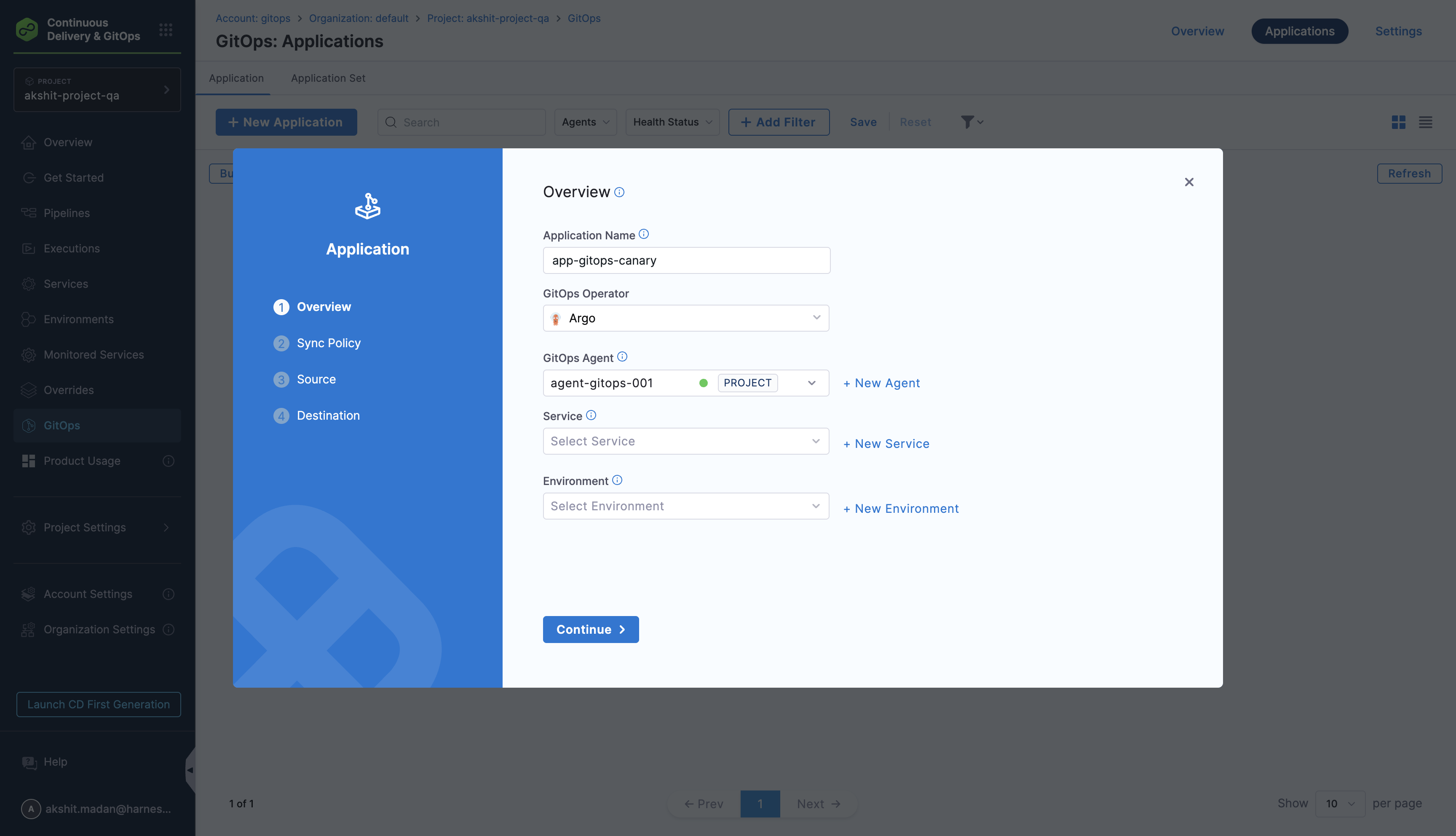Image resolution: width=1456 pixels, height=836 pixels.
Task: Open the Settings page for GitOps
Action: tap(1398, 31)
